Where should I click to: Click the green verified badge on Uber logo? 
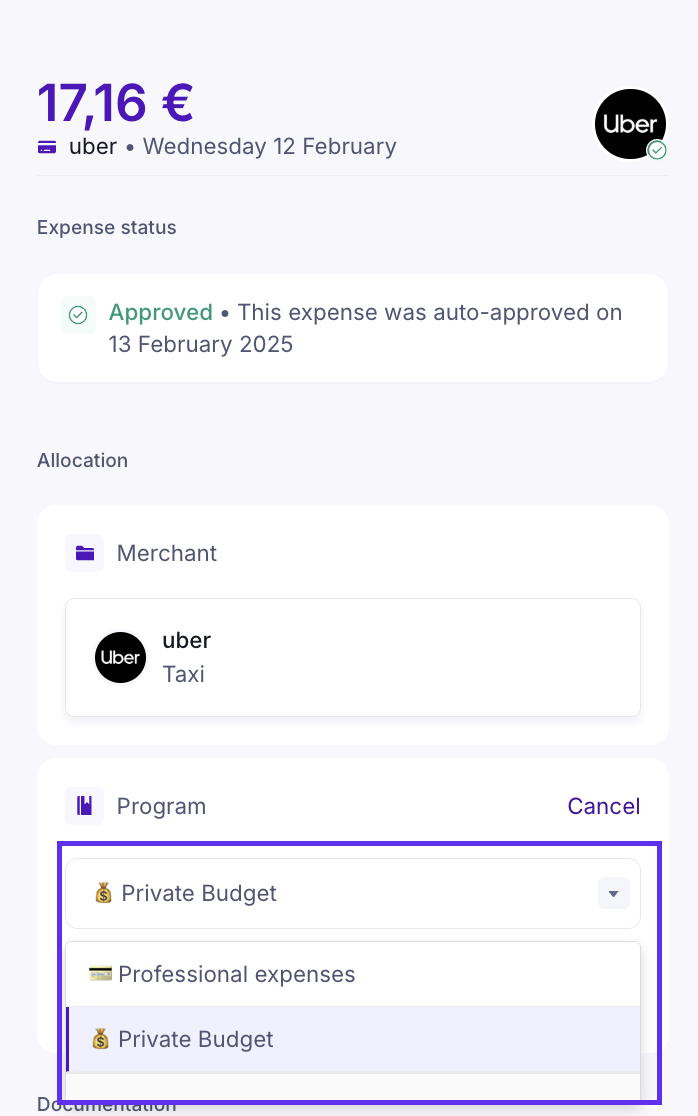pos(657,150)
